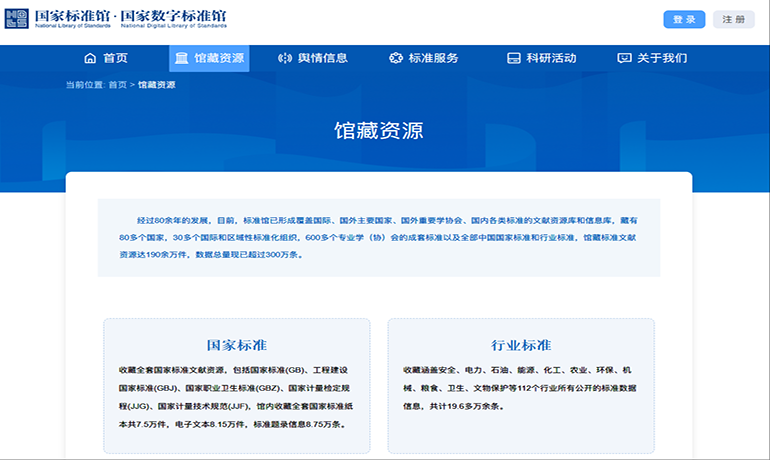The image size is (770, 460).
Task: Click the 首页 breadcrumb link
Action: [118, 85]
